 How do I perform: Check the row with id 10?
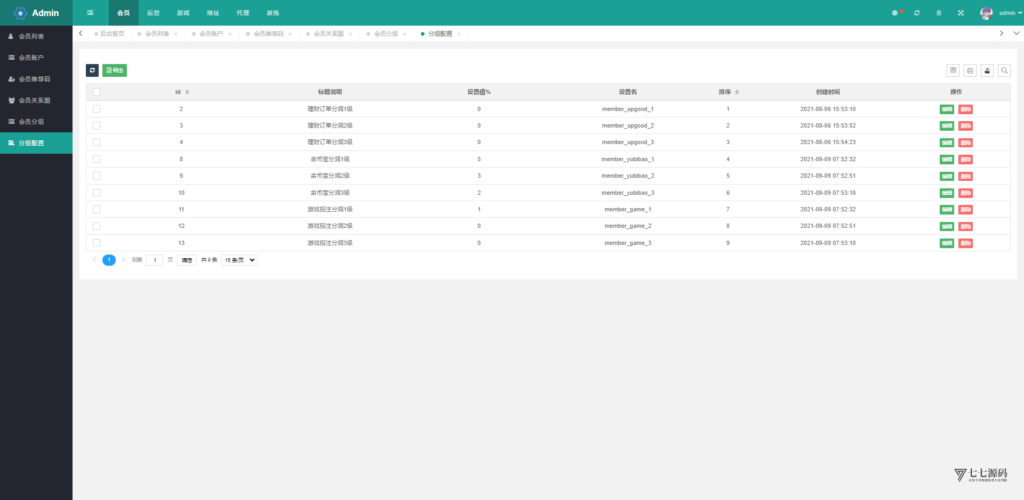[97, 193]
